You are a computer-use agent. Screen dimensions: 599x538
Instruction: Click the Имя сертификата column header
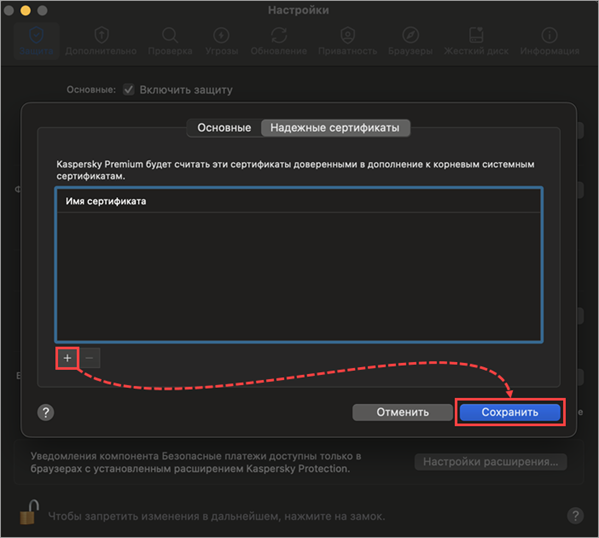click(x=299, y=201)
